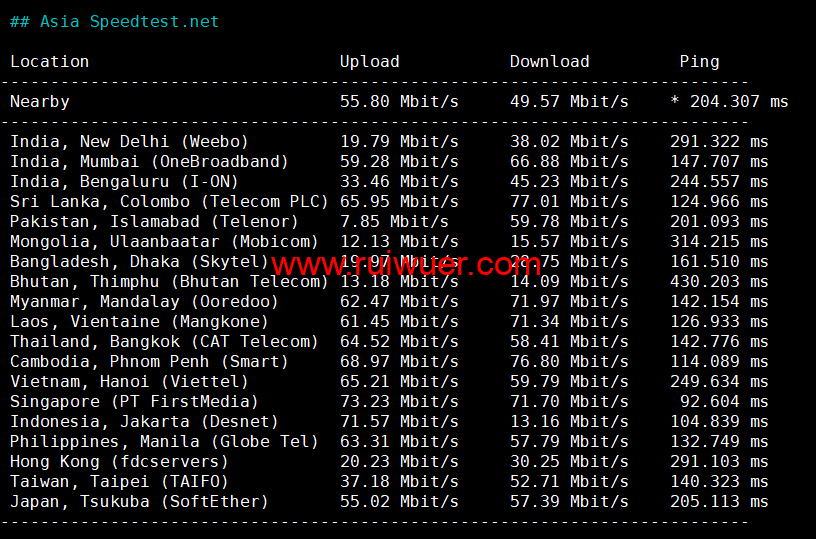Click the Hong Kong (fdcservers) entry
Screen dimensions: 816x539
pyautogui.click(x=119, y=461)
